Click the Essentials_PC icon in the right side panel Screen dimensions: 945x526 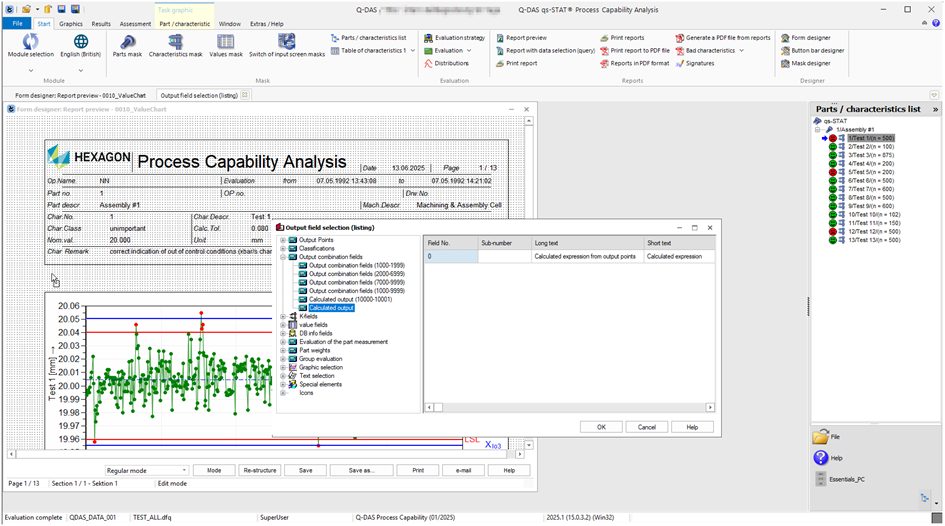click(820, 479)
